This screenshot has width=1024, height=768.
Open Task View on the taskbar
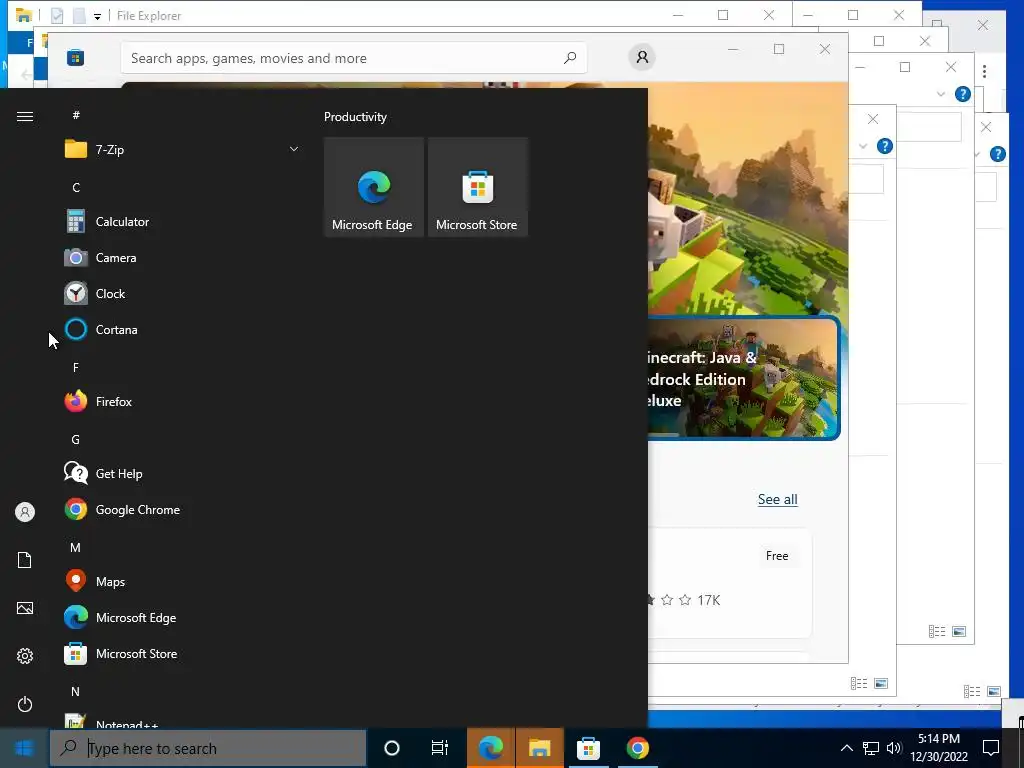(440, 748)
